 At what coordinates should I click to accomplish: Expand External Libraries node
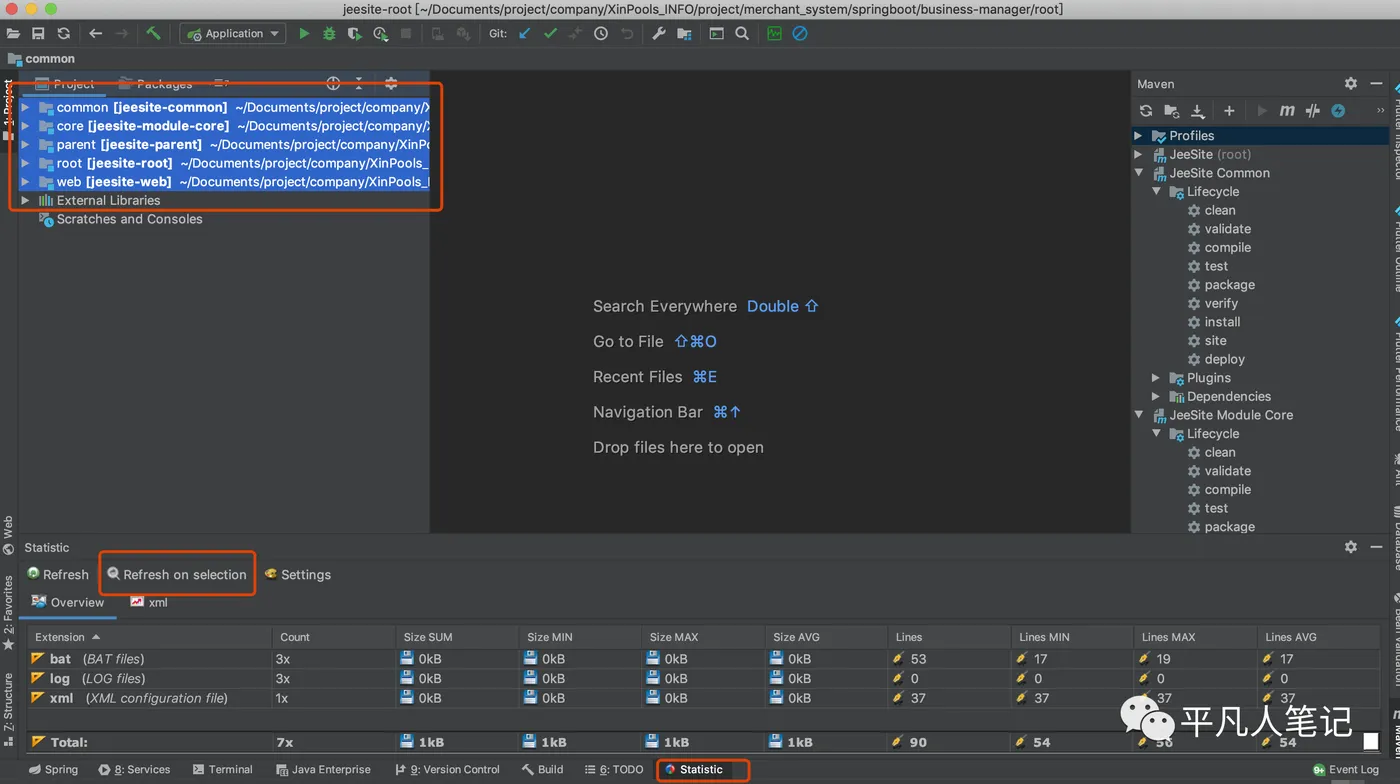25,200
